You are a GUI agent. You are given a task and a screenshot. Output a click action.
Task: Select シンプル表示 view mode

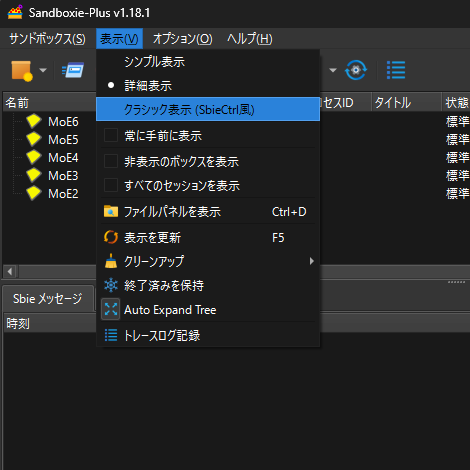tap(208, 62)
